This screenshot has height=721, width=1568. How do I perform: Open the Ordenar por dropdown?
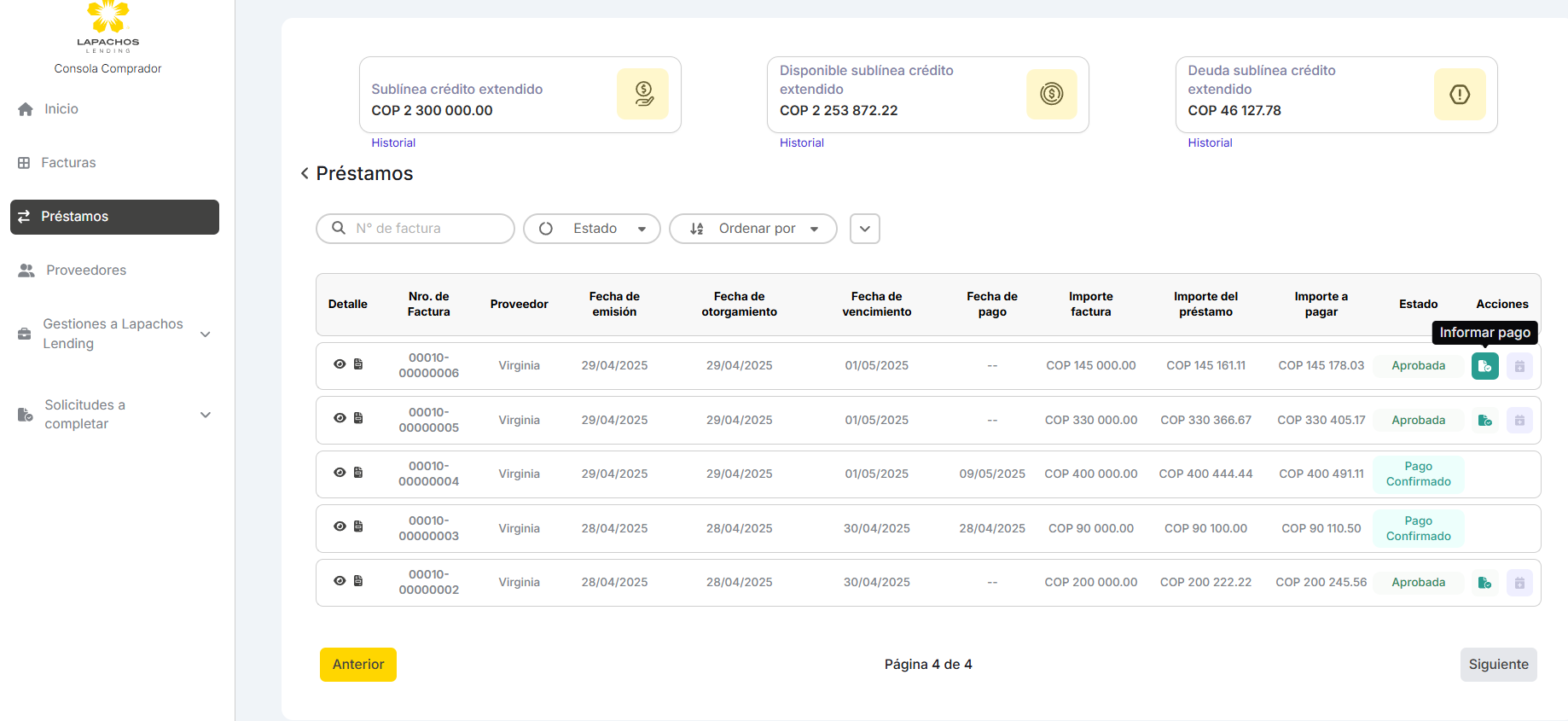pos(753,229)
